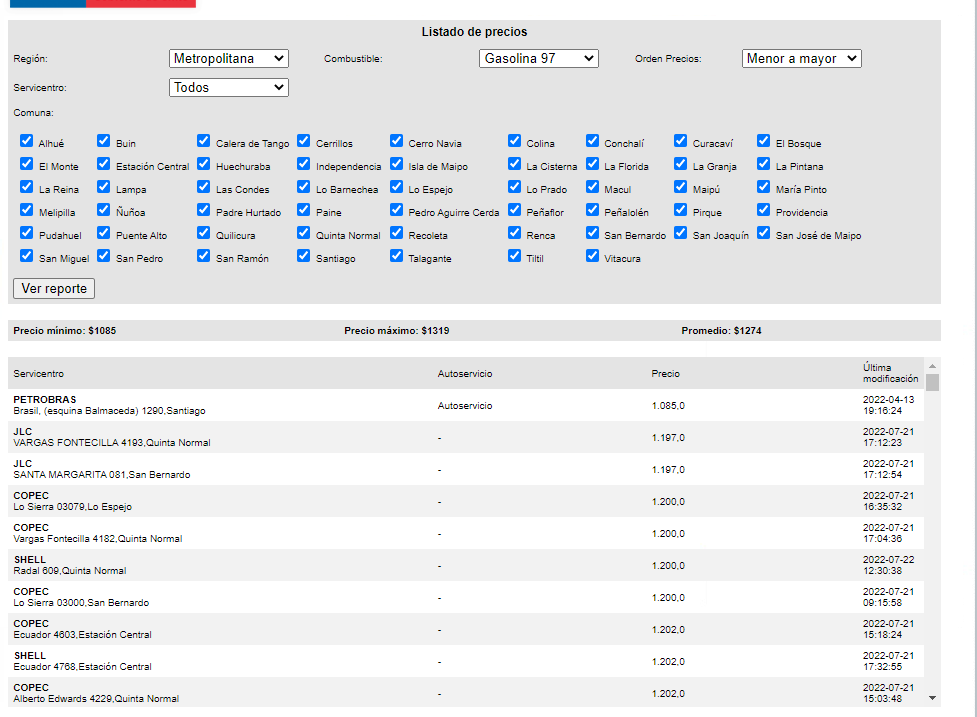Viewport: 977px width, 717px height.
Task: Click the Ver reporte button
Action: [54, 289]
